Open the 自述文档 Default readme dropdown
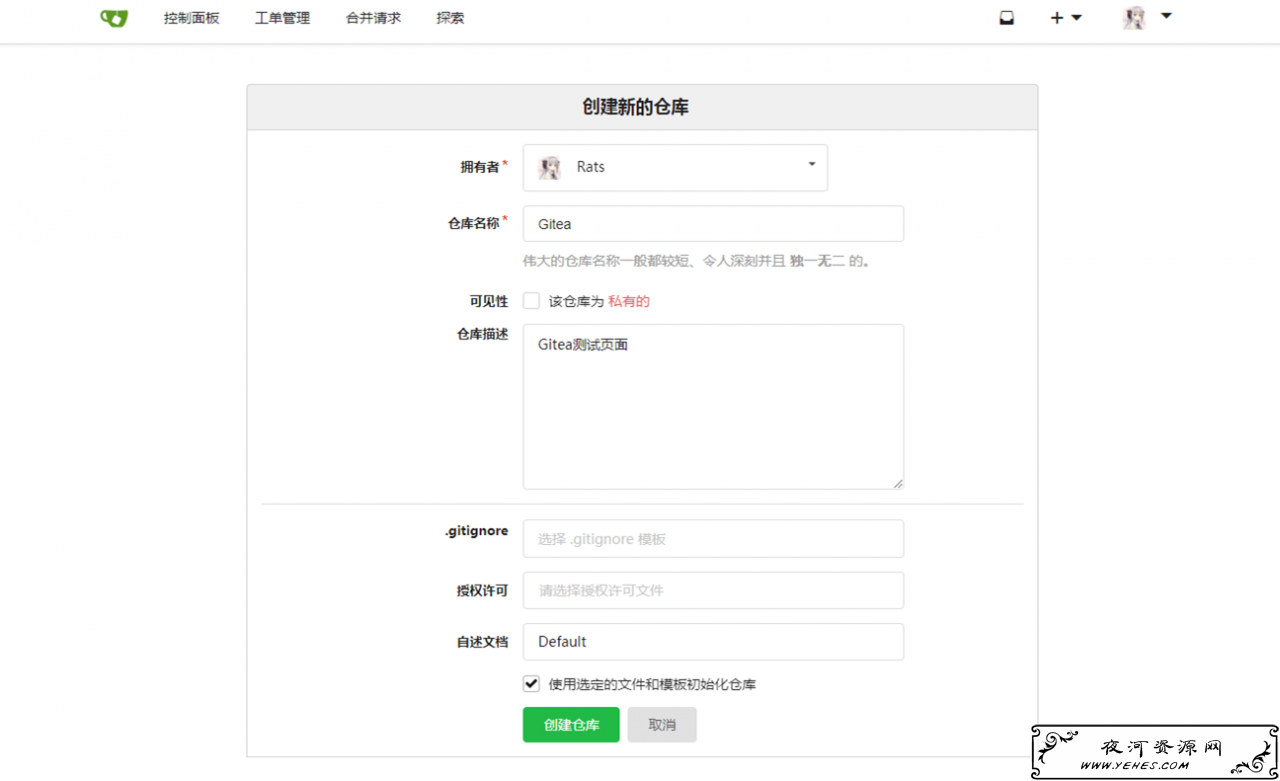 713,642
